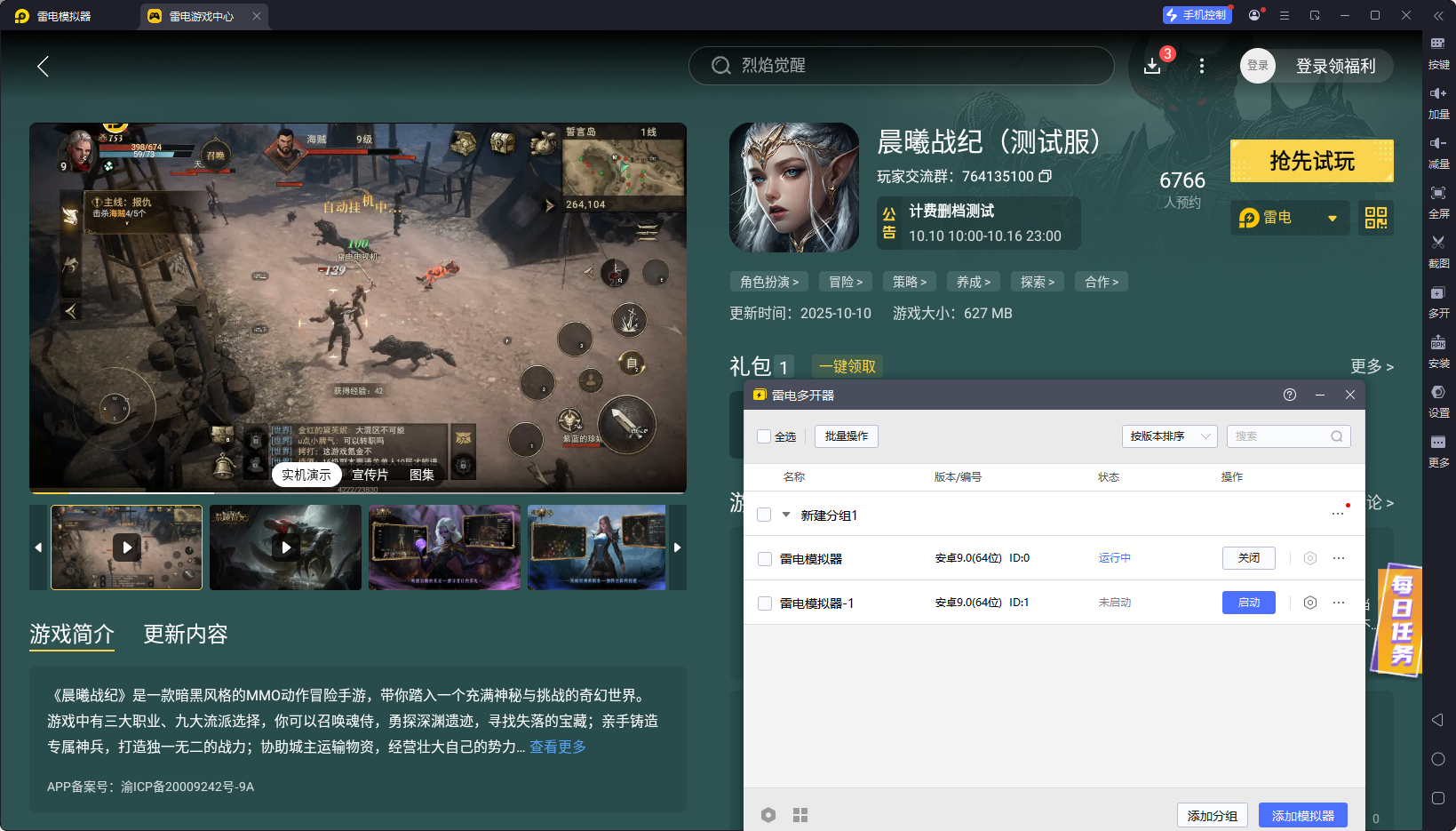This screenshot has height=831, width=1456.
Task: Show next screenshots with right arrow
Action: click(x=677, y=547)
